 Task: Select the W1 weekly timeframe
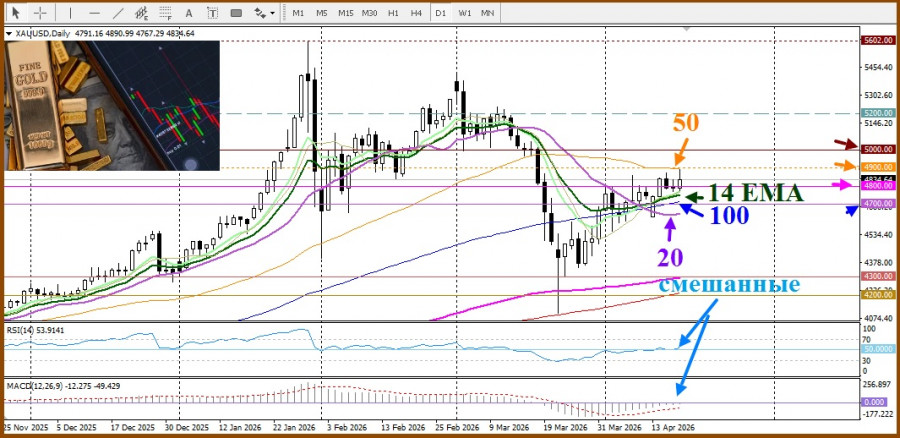[465, 13]
